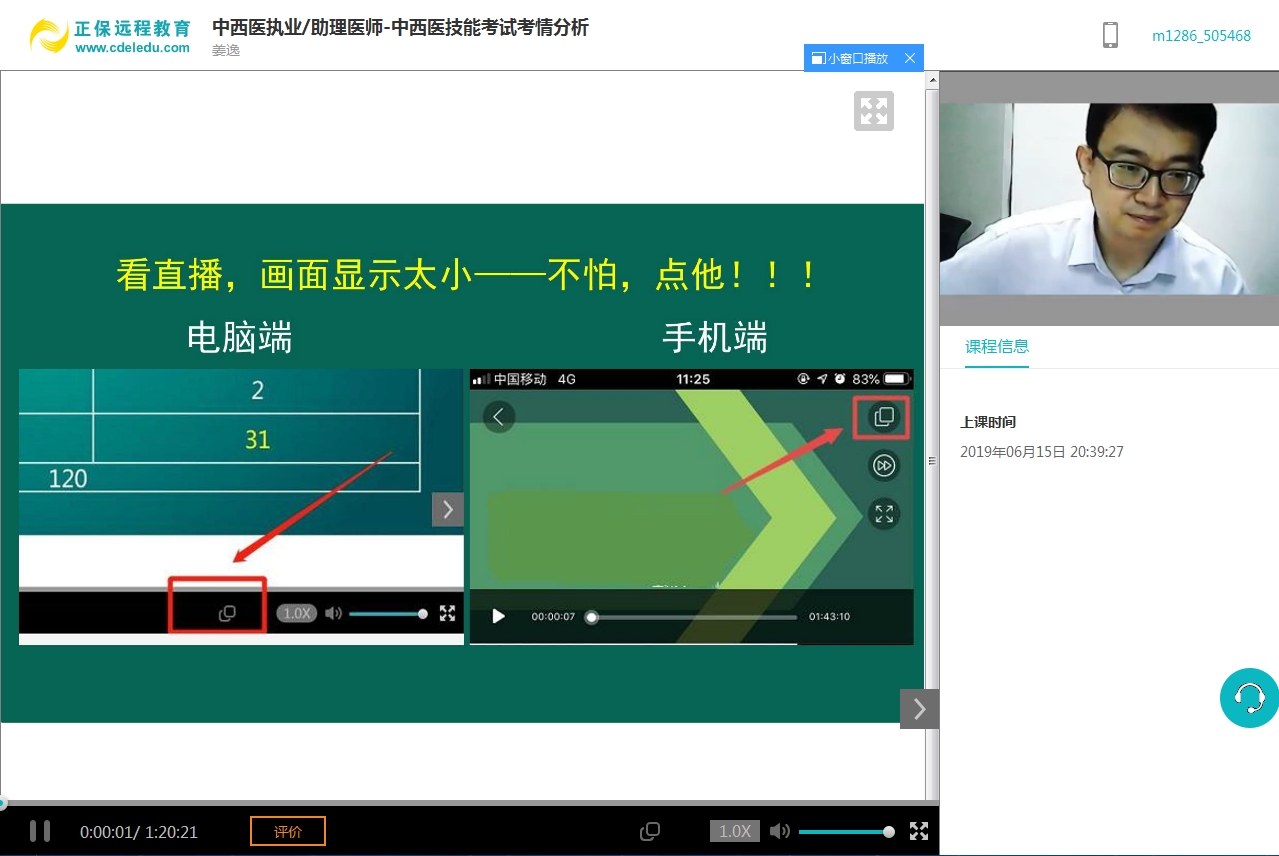1279x856 pixels.
Task: Click the window-switch icon in the player bar
Action: pyautogui.click(x=650, y=831)
